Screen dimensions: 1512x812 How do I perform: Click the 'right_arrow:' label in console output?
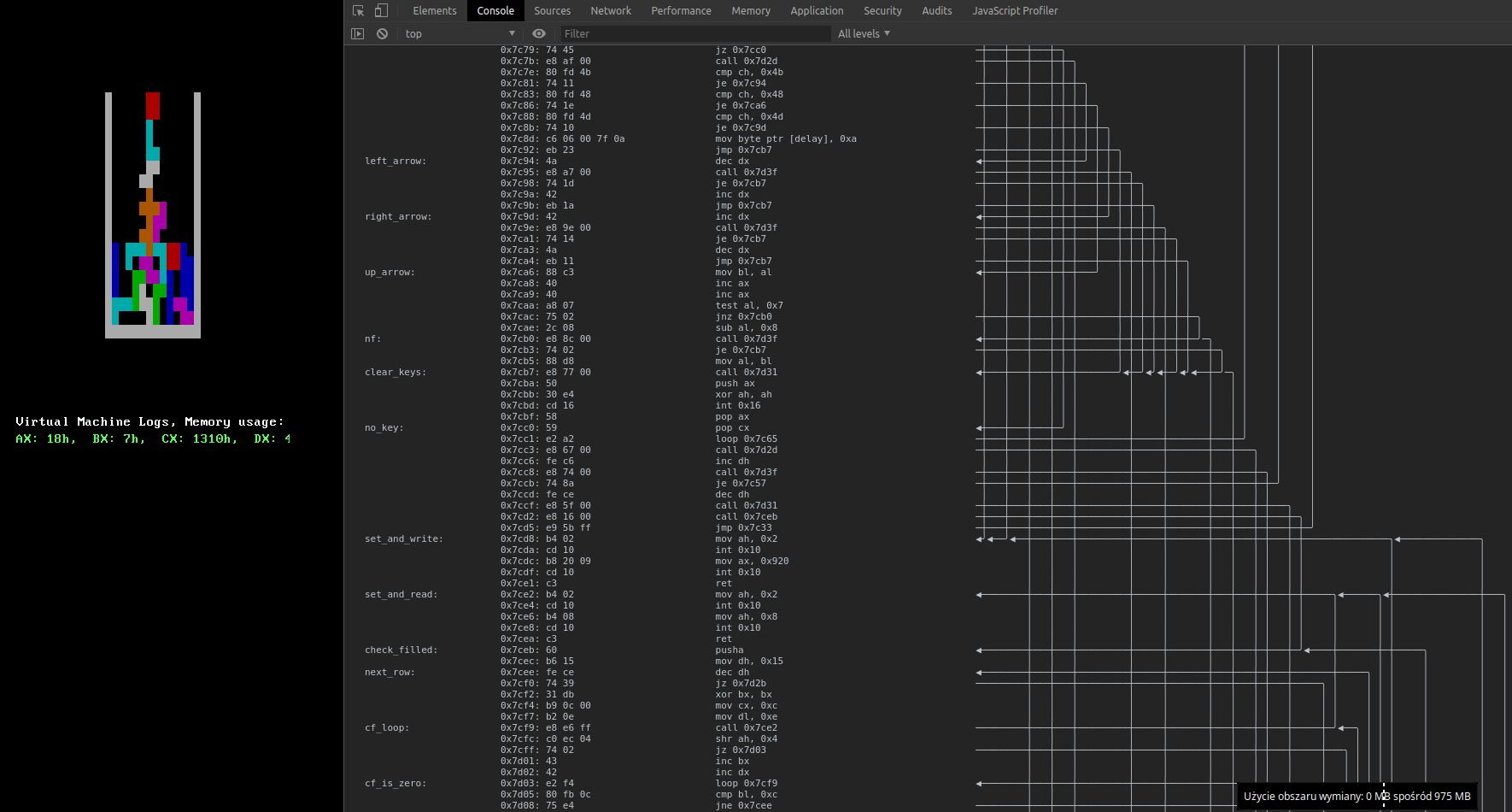pos(398,217)
